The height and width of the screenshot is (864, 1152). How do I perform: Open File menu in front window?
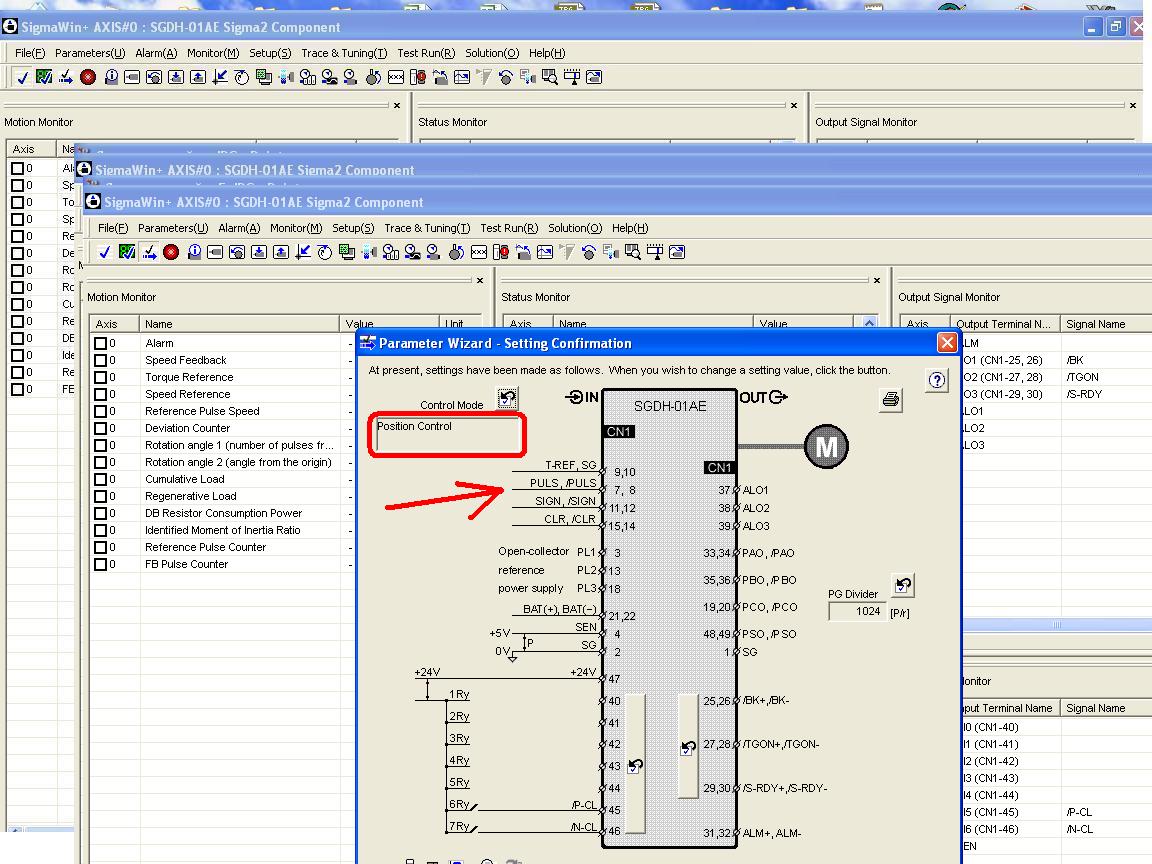112,228
